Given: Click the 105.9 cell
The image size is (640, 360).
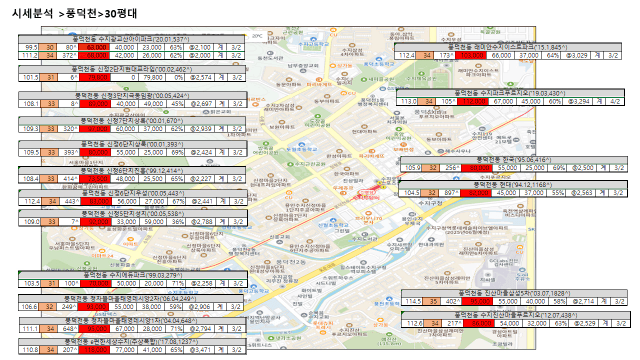Looking at the screenshot, I should tap(412, 168).
